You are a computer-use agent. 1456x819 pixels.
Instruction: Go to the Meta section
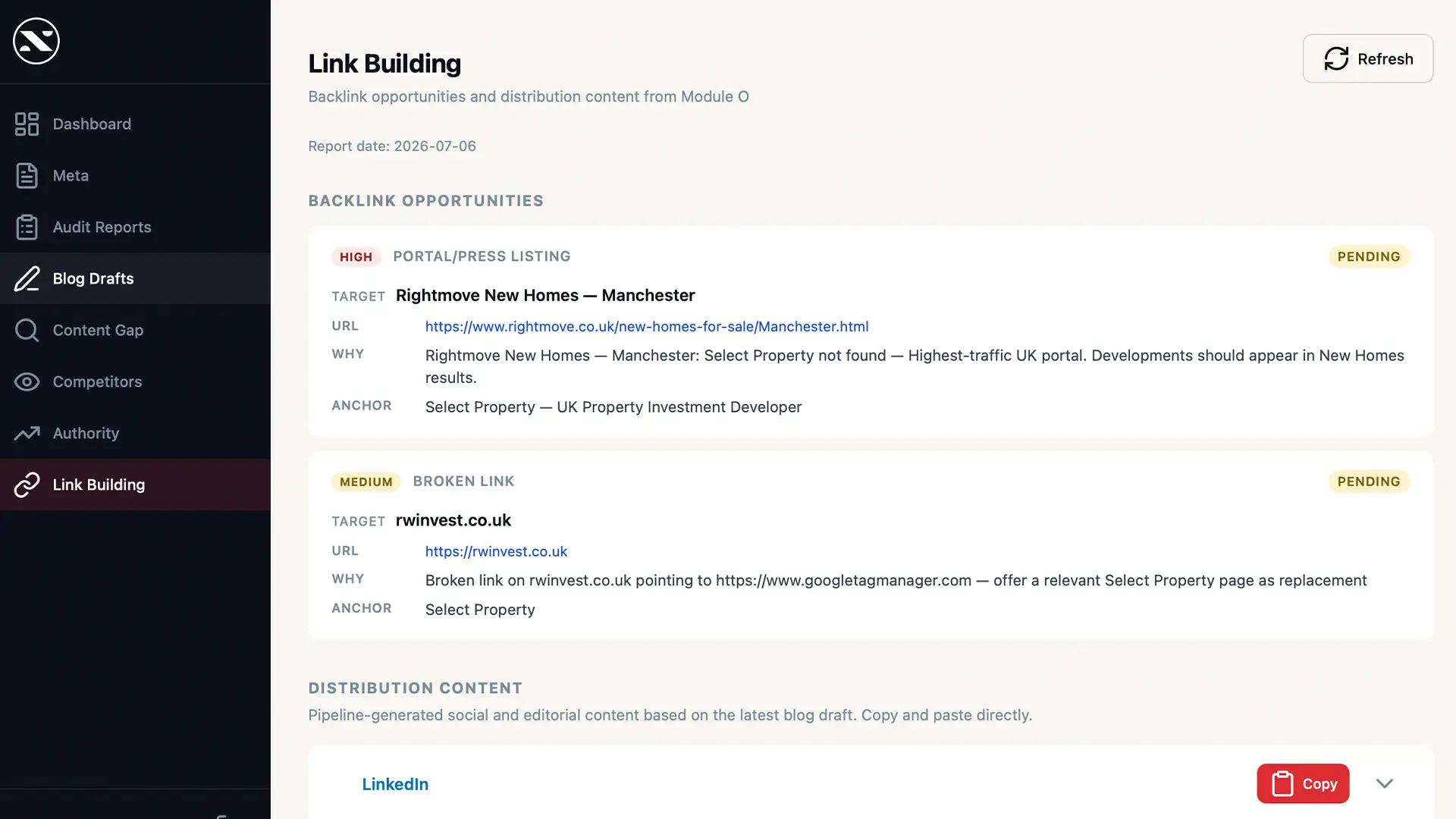[135, 175]
